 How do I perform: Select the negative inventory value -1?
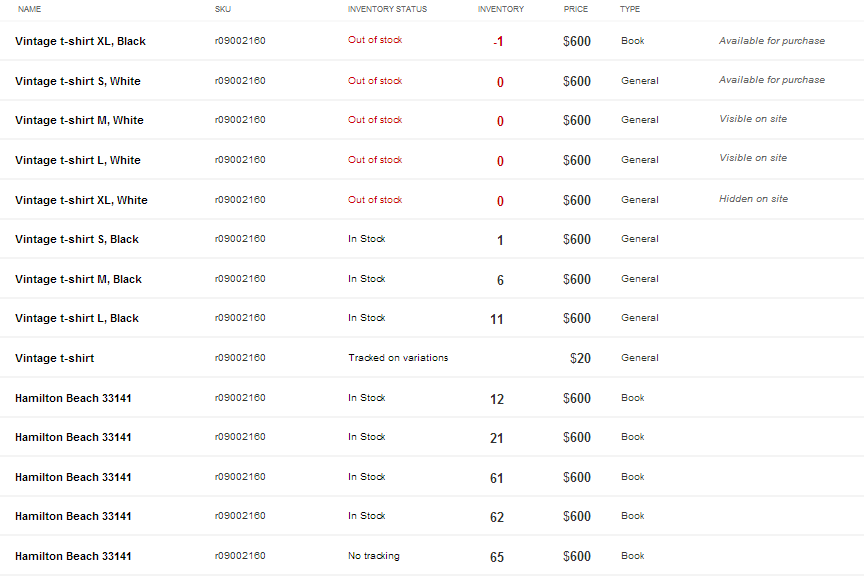pos(498,42)
